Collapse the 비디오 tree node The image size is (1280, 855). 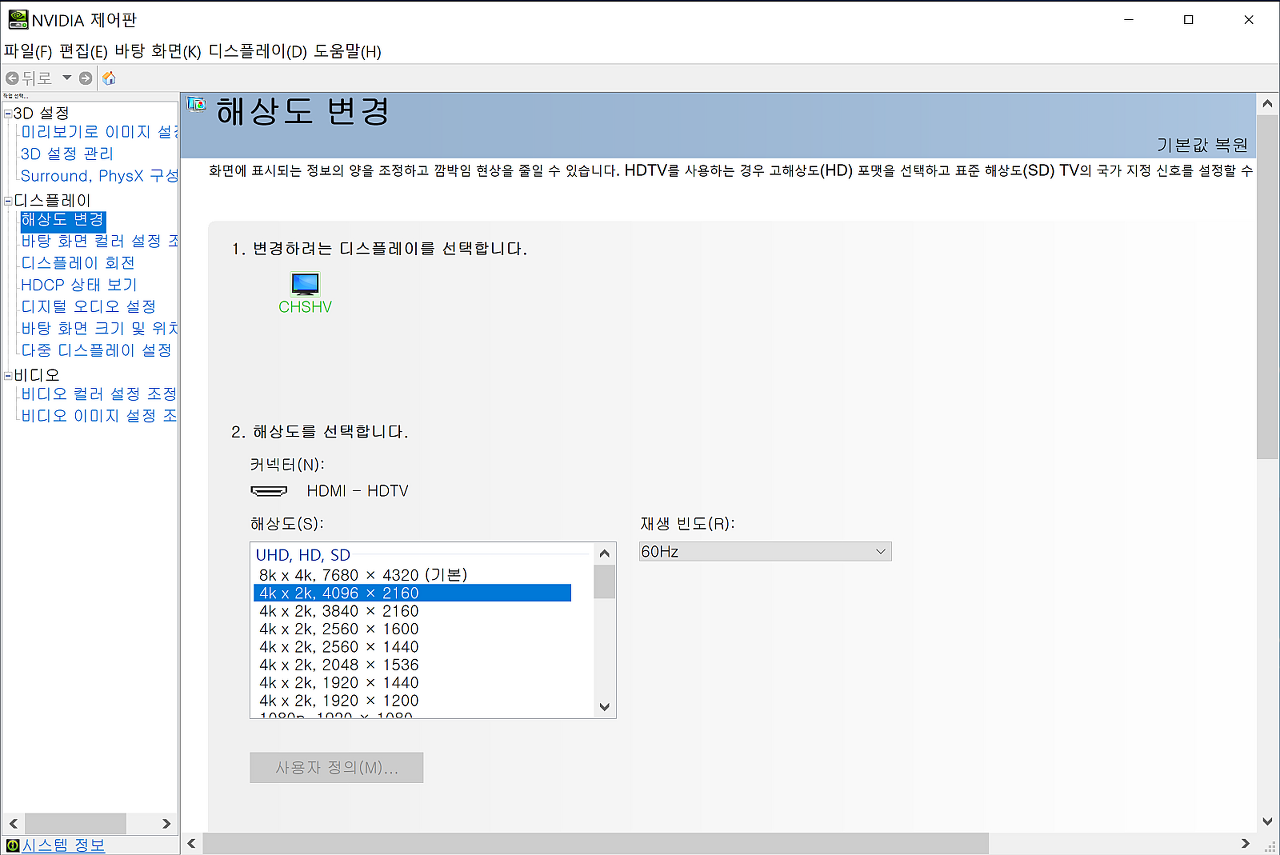[8, 375]
